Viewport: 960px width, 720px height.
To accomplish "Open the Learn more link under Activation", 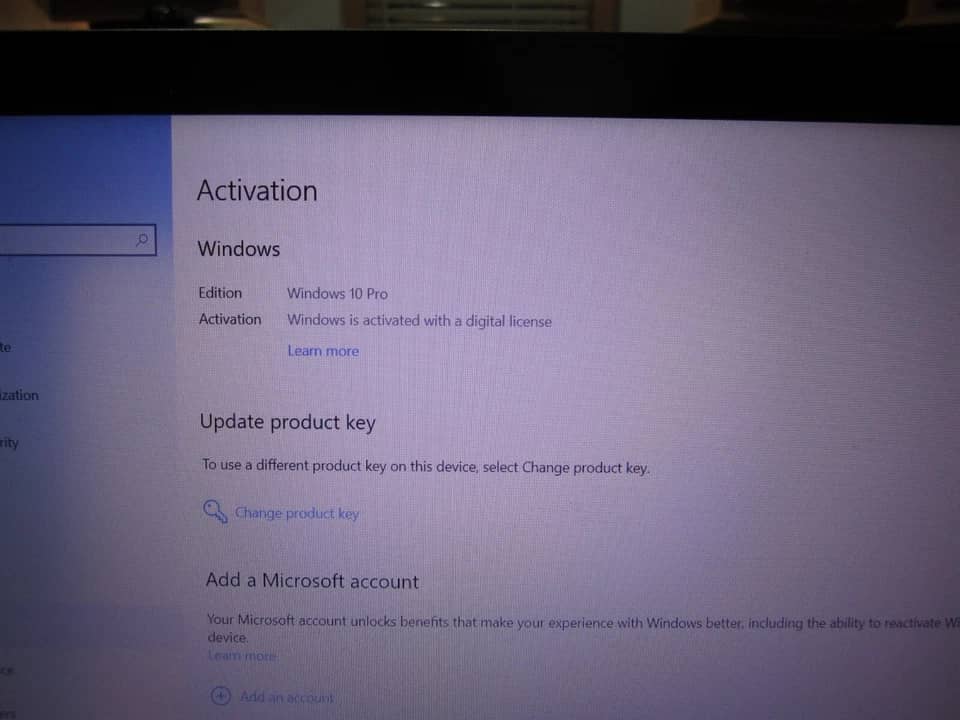I will pyautogui.click(x=323, y=351).
